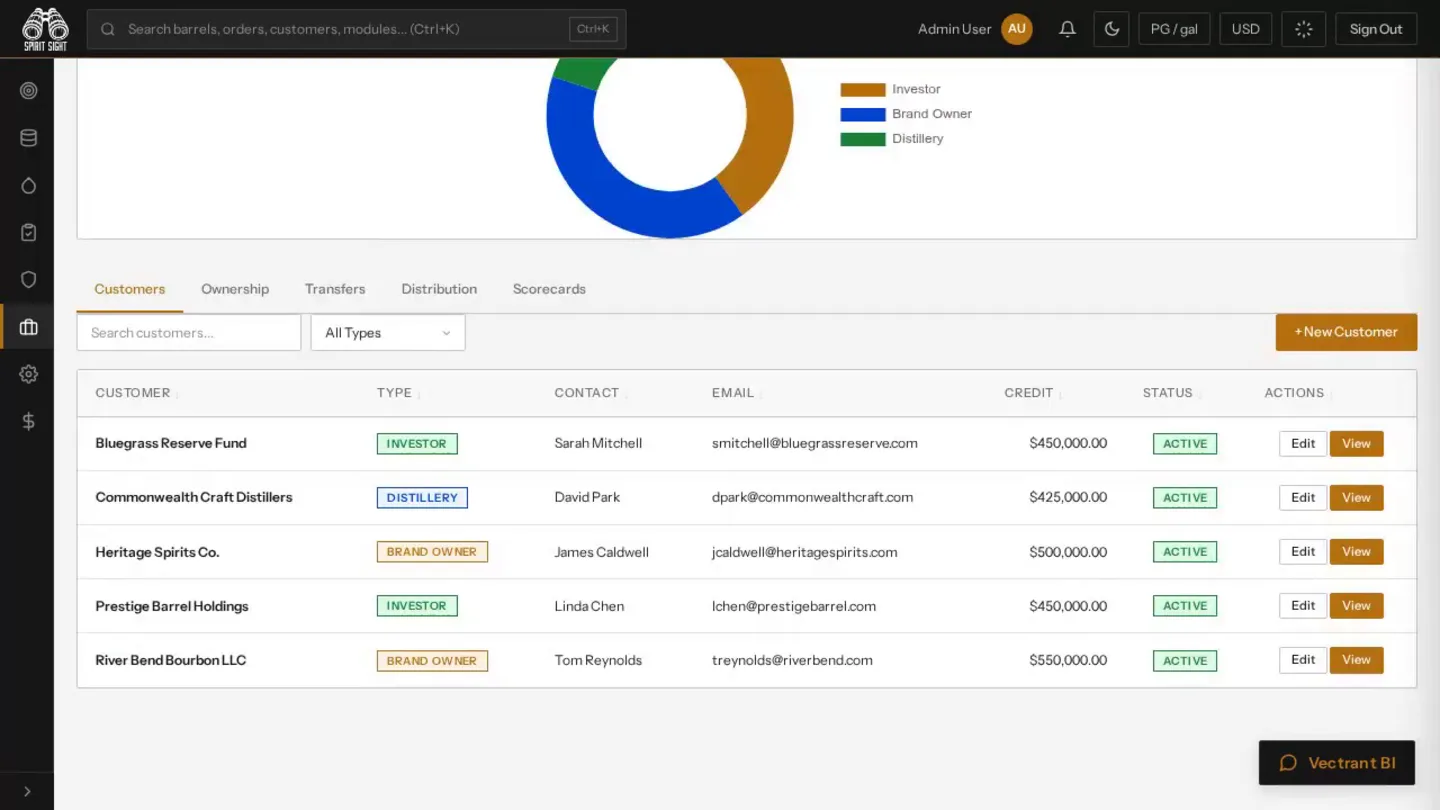Click the Admin User label
Image resolution: width=1440 pixels, height=810 pixels.
pyautogui.click(x=955, y=29)
